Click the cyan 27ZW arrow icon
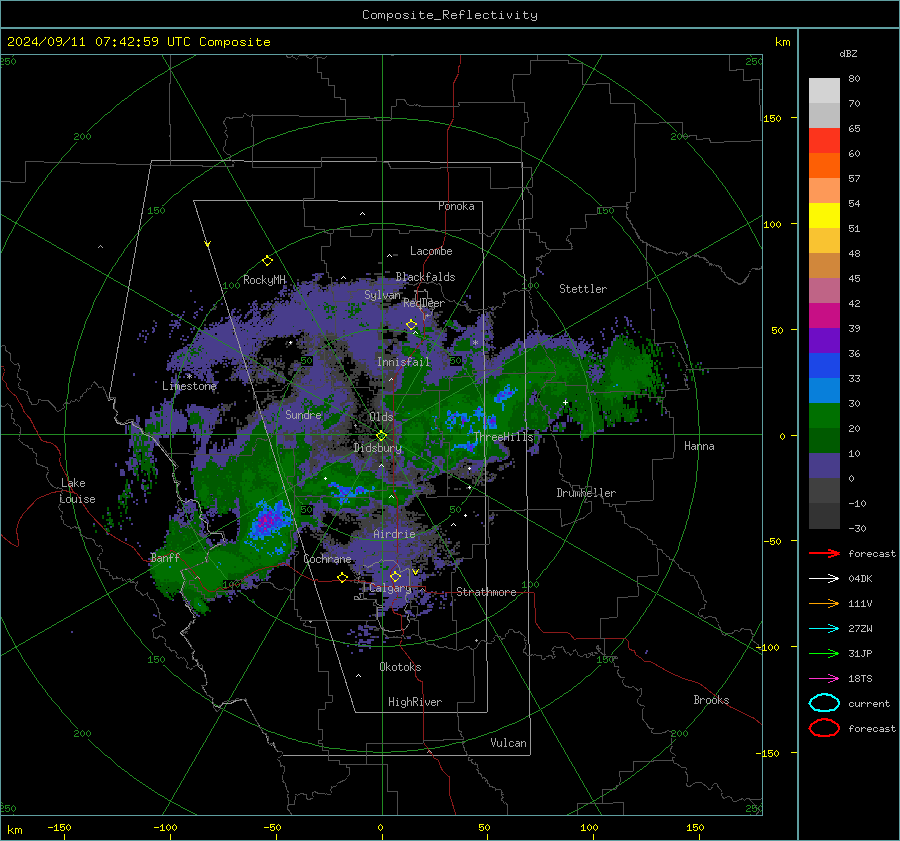The width and height of the screenshot is (900, 841). pos(824,629)
